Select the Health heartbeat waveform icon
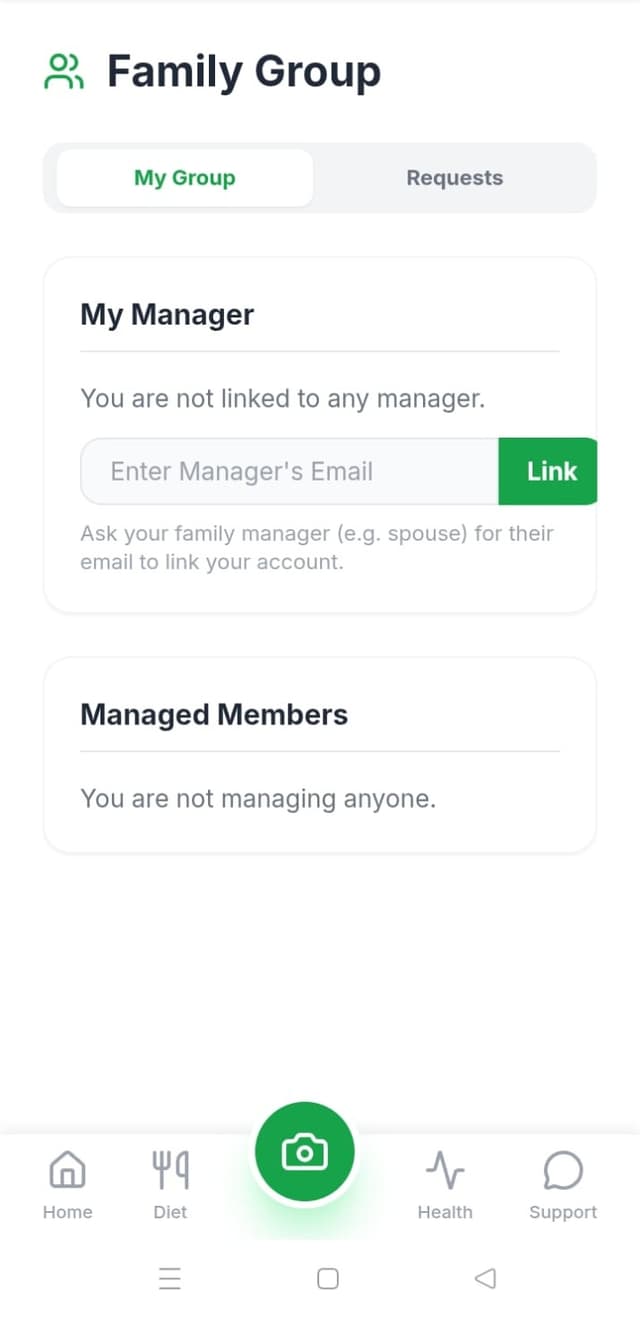 pyautogui.click(x=444, y=1168)
